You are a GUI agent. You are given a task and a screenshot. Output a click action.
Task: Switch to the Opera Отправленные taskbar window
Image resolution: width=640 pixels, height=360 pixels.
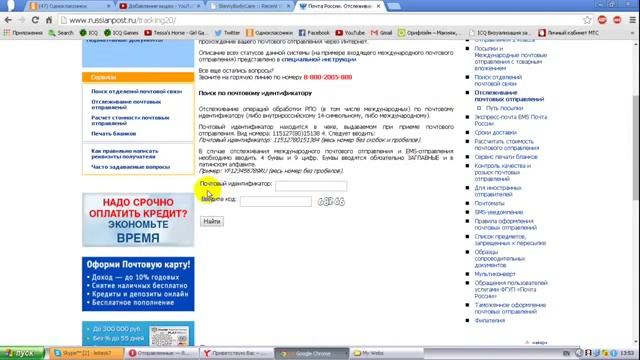[162, 353]
